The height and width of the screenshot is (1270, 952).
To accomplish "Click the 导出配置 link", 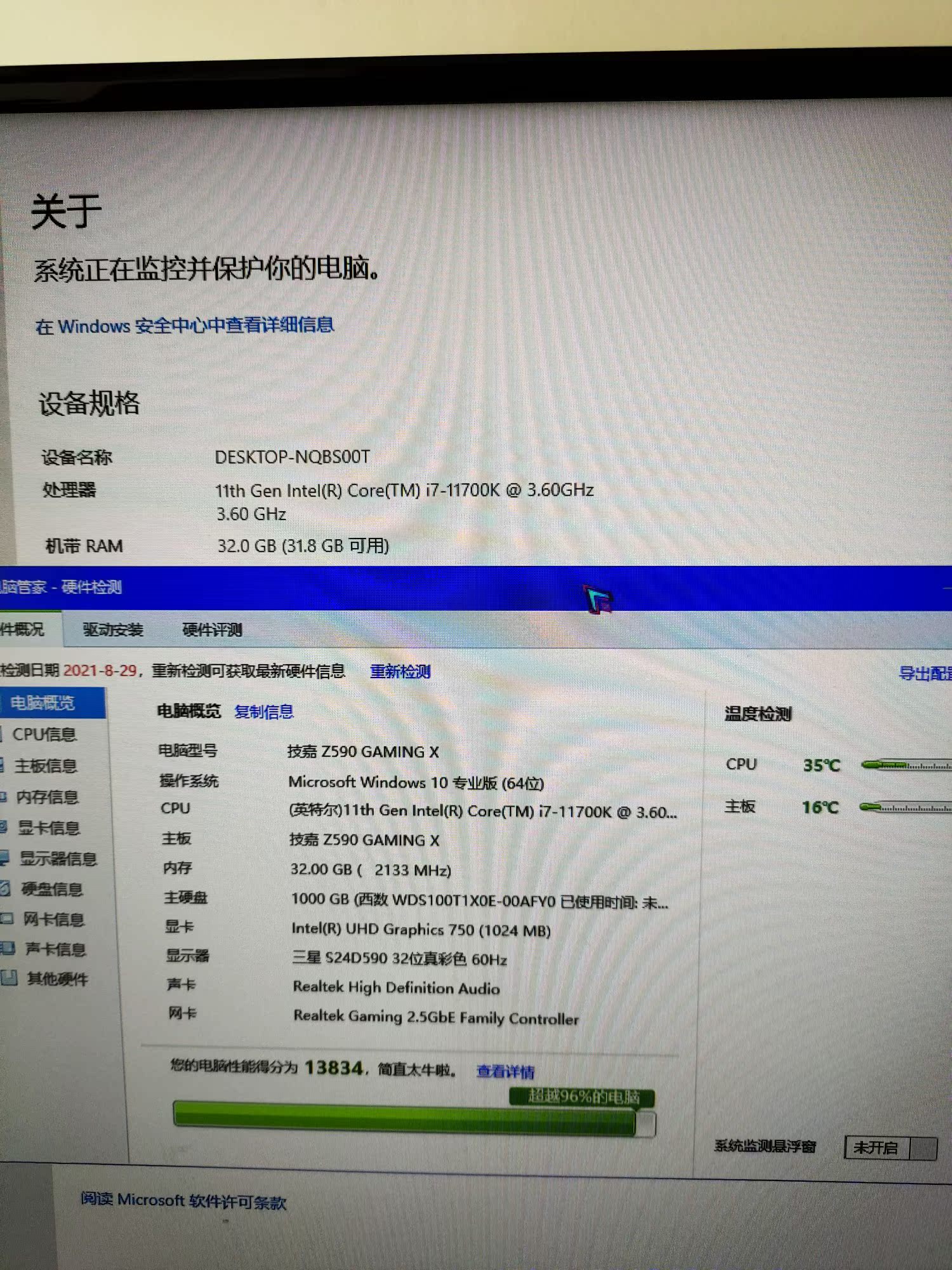I will [925, 674].
